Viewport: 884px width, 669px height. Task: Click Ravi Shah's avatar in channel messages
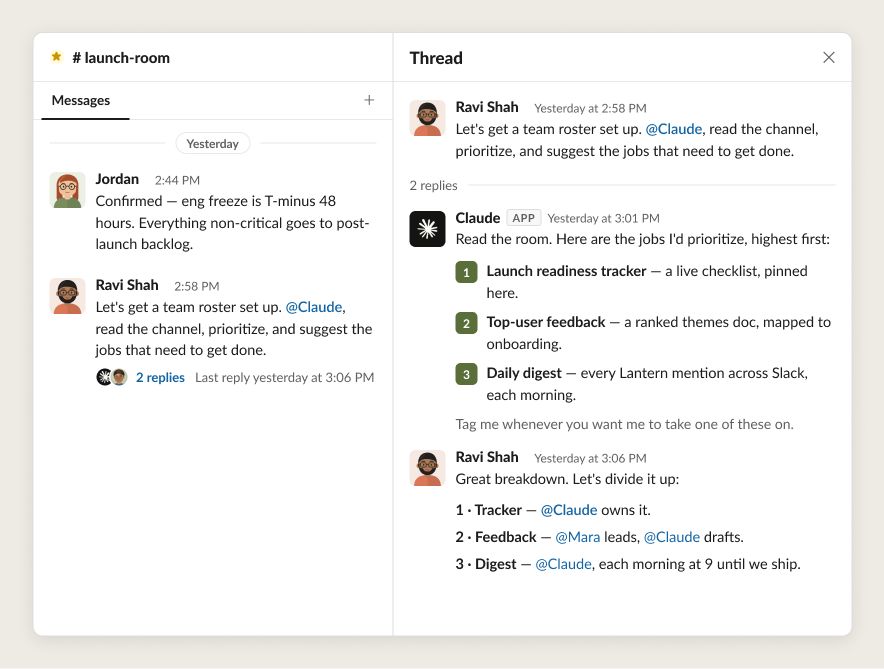67,296
